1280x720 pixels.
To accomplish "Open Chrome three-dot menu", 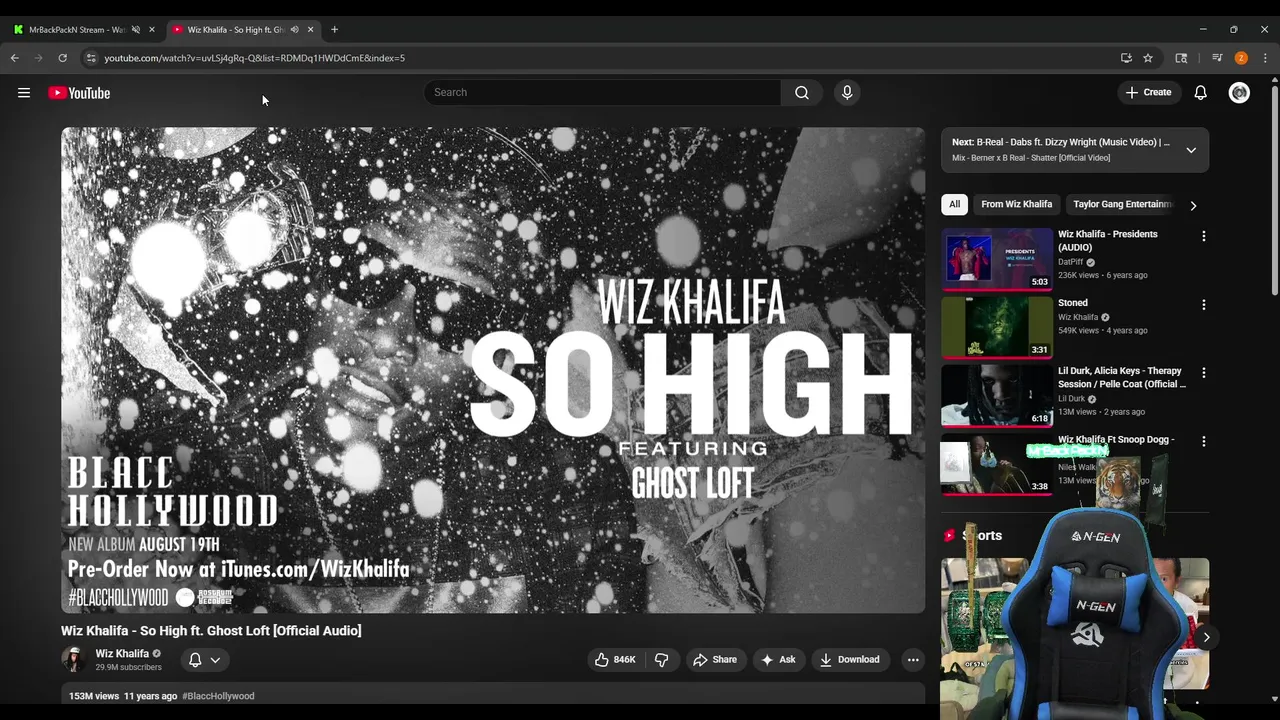I will tap(1265, 58).
